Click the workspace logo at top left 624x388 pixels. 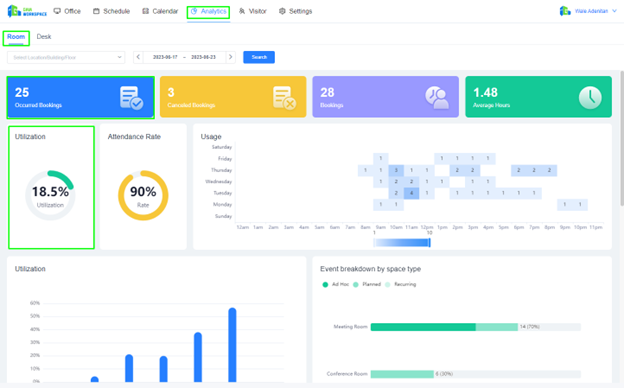pos(27,11)
